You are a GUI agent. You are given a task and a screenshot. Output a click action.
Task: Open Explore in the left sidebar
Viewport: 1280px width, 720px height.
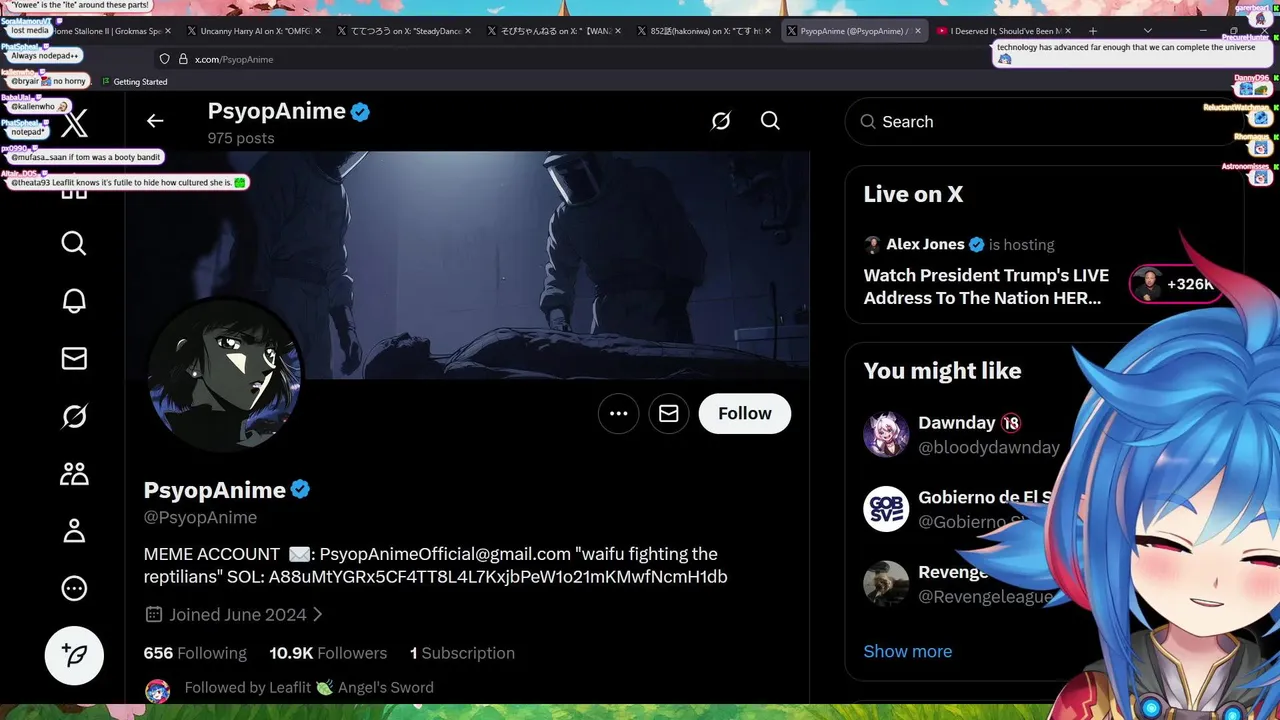tap(74, 243)
